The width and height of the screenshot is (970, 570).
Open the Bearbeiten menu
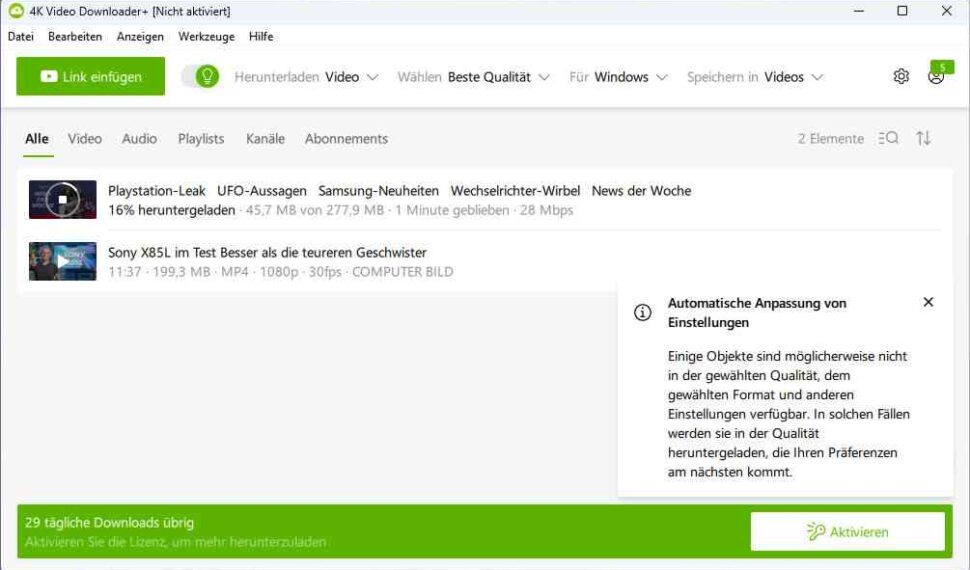coord(75,37)
